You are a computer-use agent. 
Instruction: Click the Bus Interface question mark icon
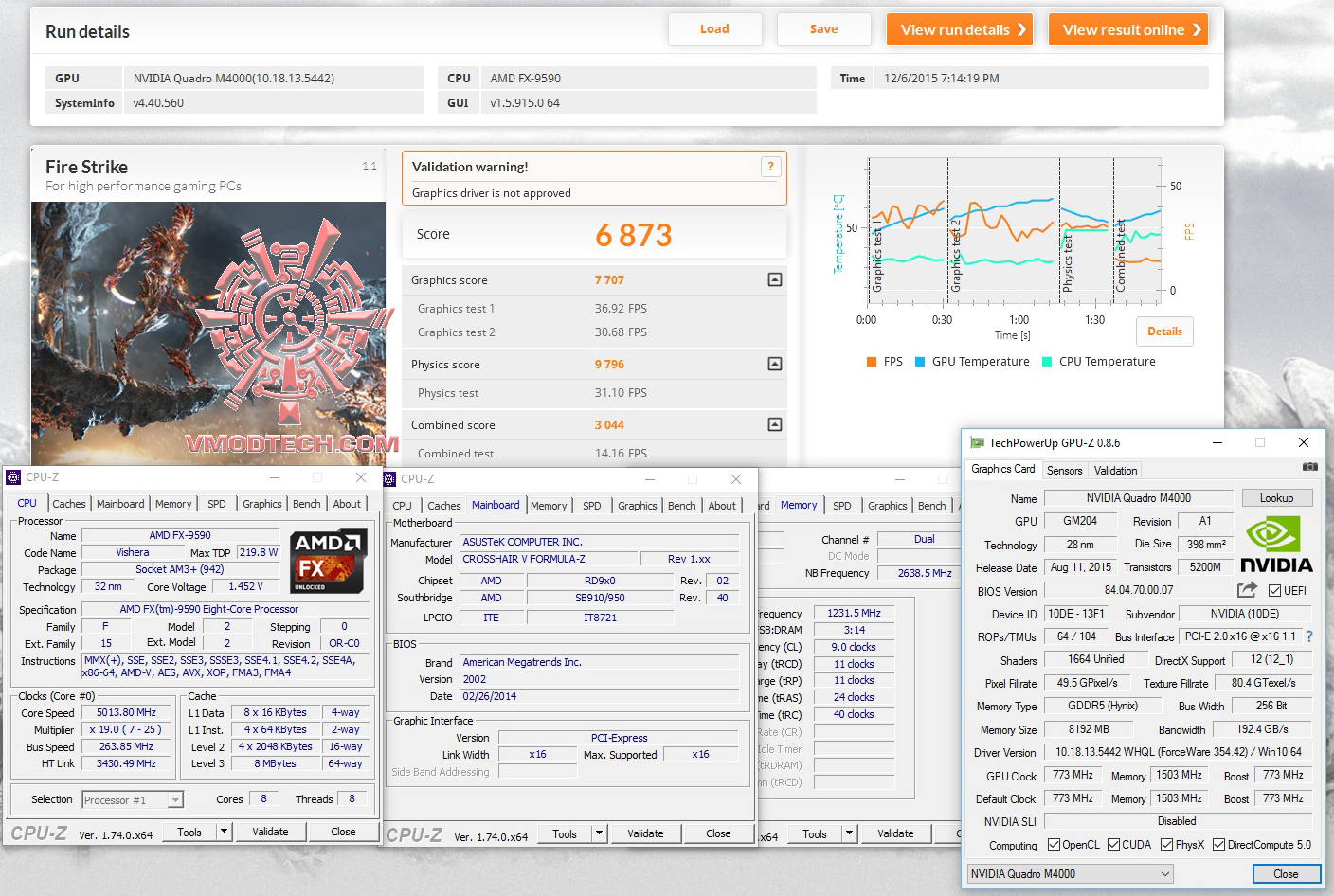(x=1309, y=636)
